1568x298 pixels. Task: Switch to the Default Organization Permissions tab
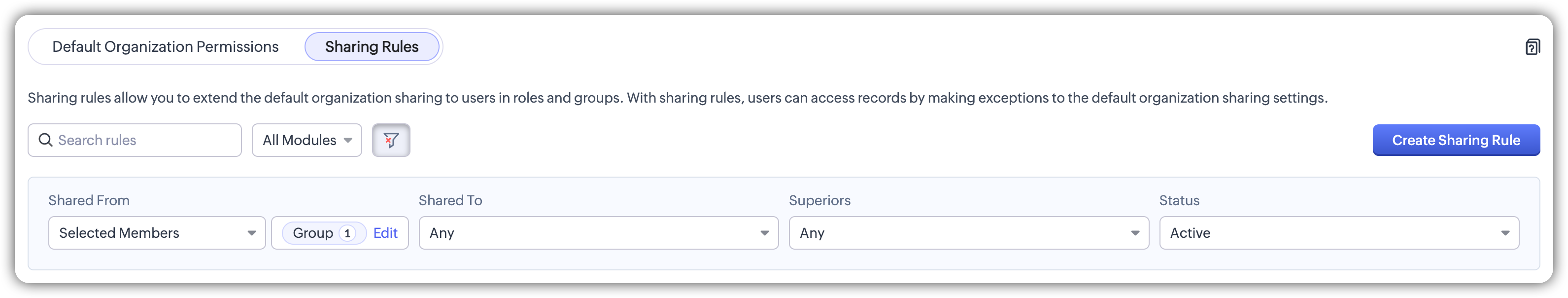point(165,47)
